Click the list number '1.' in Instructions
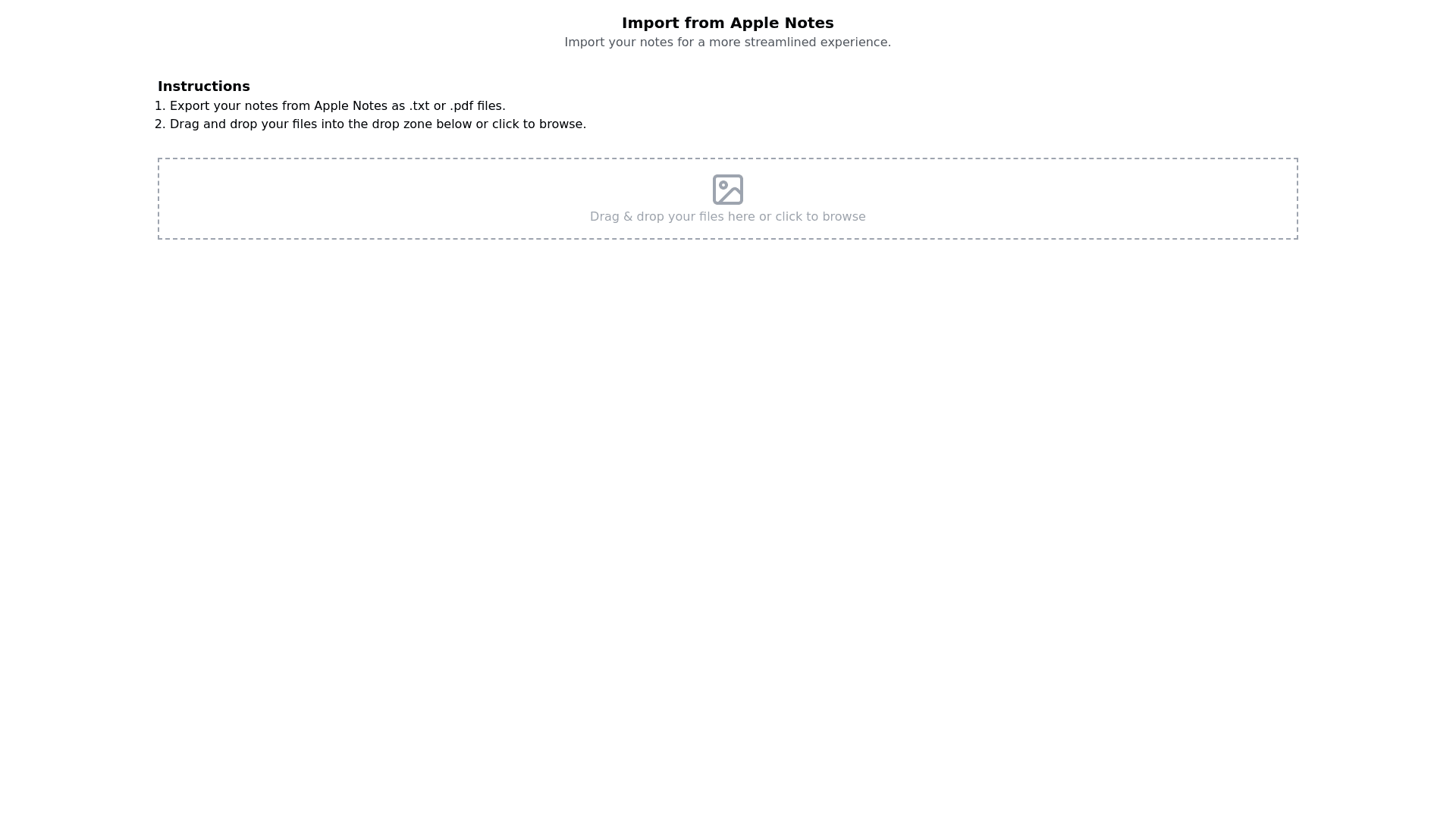1456x819 pixels. click(x=160, y=106)
